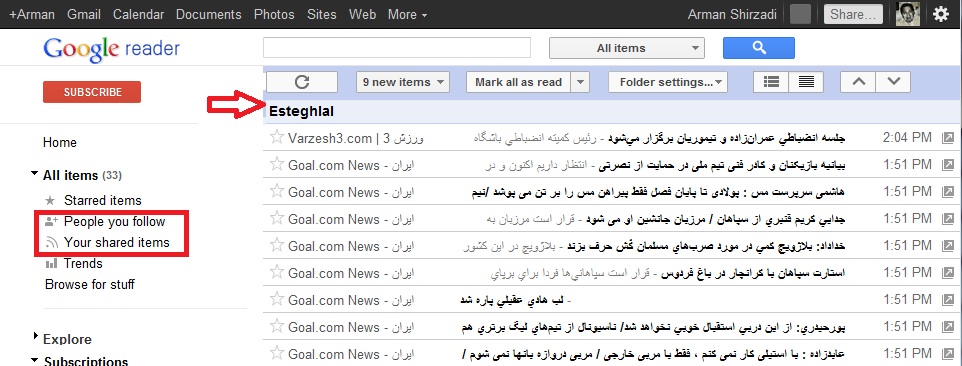Switch to list view icon

click(x=806, y=82)
